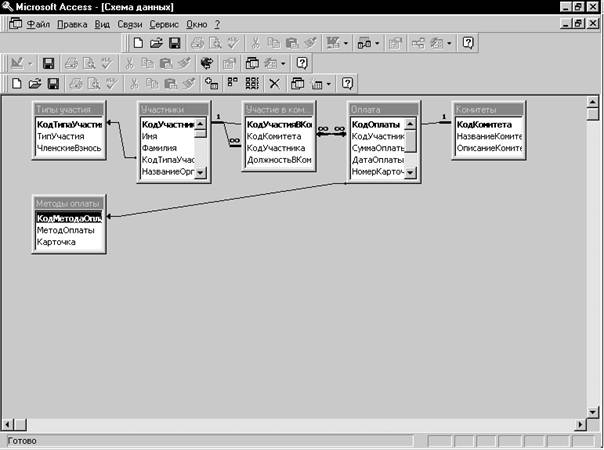Click Open folder icon in bottom toolbar
This screenshot has width=604, height=450.
[x=35, y=84]
